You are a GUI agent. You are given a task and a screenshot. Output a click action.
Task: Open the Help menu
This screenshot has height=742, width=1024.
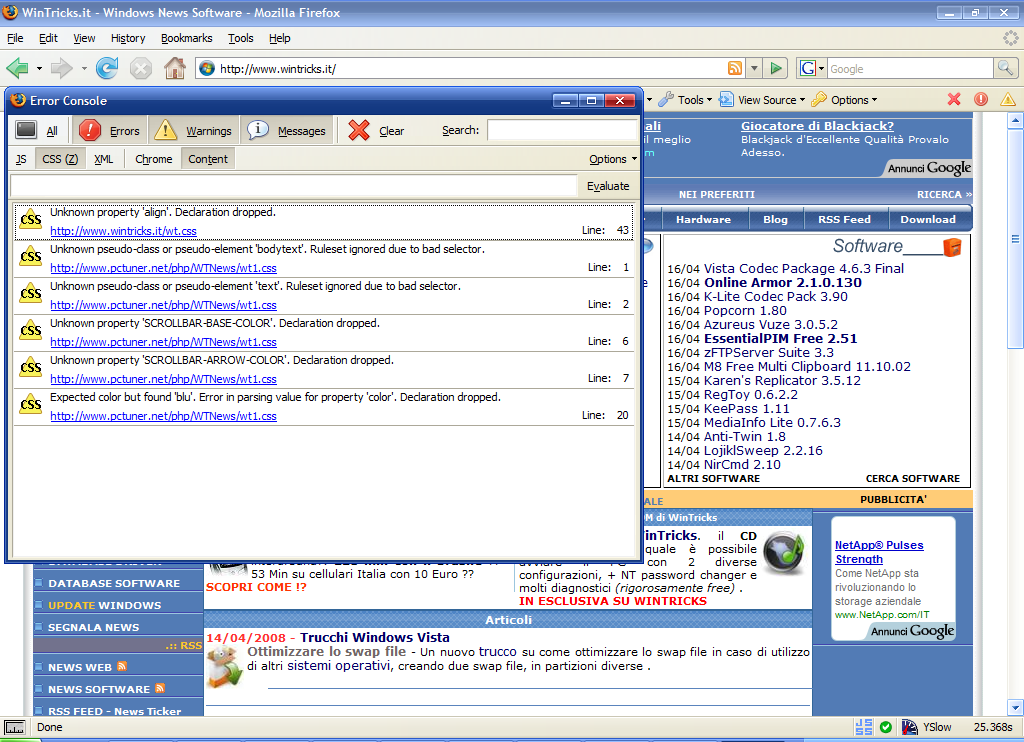[x=280, y=38]
